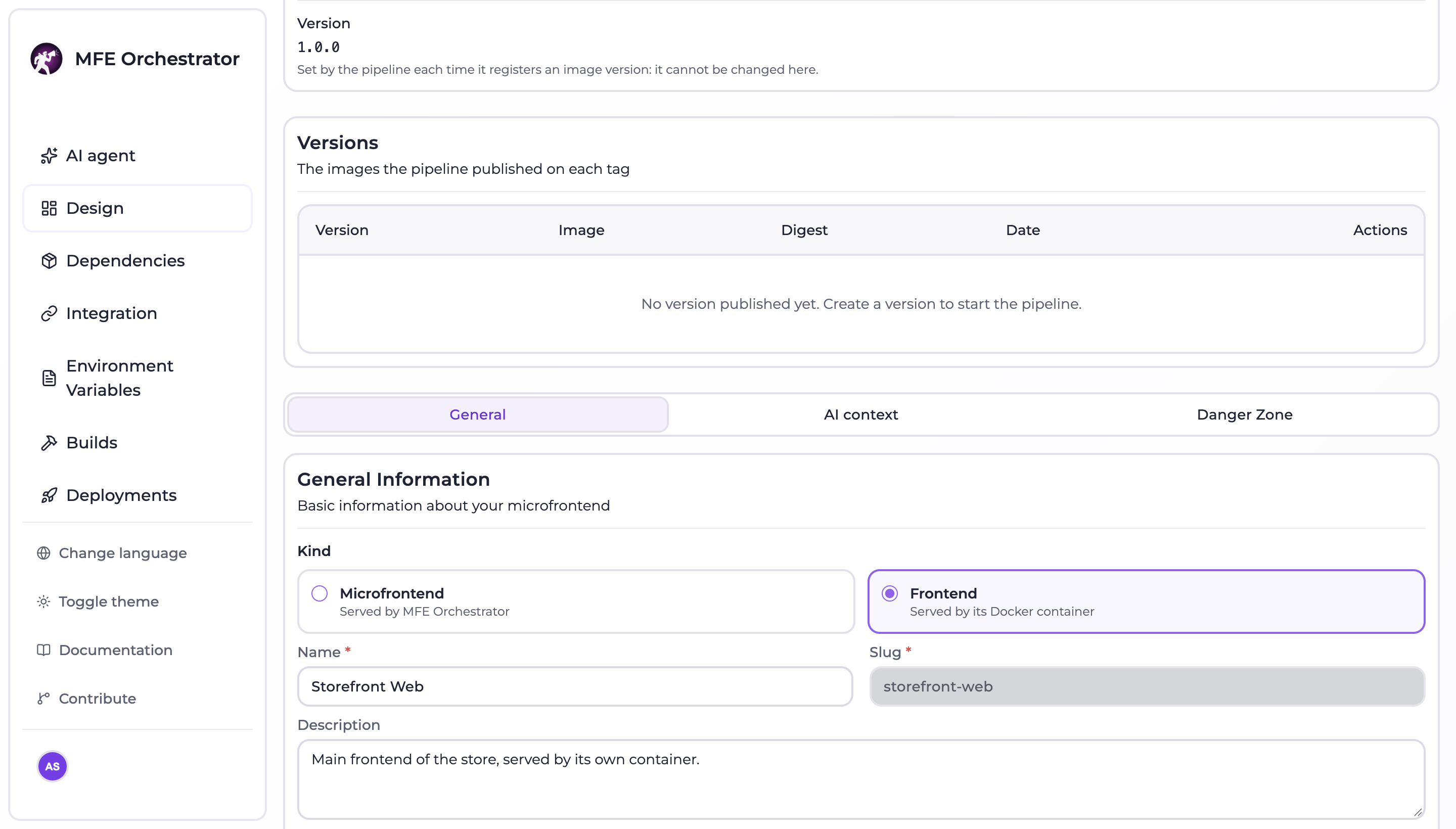1456x829 pixels.
Task: Click the disabled Slug field storefront-web
Action: [1147, 686]
